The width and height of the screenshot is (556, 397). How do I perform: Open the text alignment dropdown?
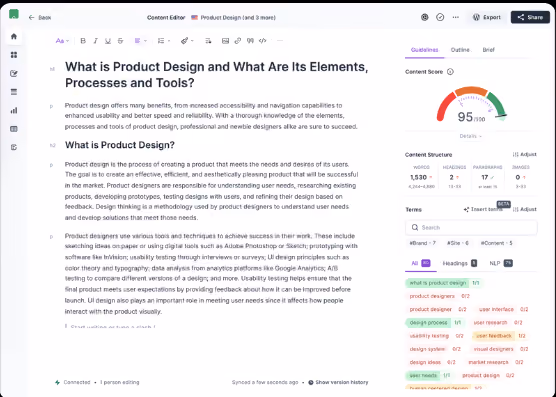(x=140, y=41)
